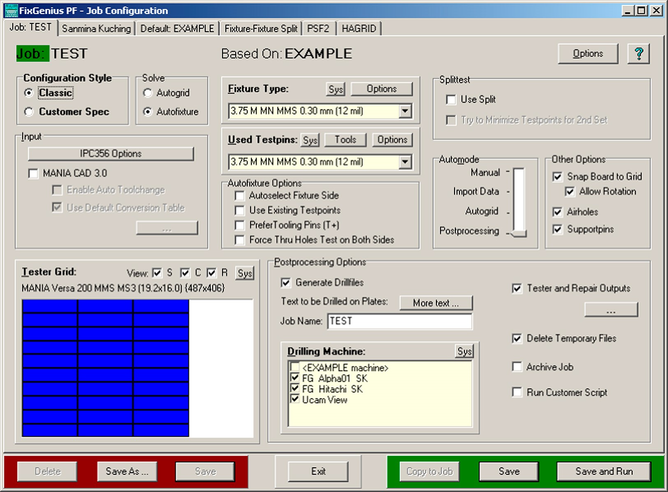Select the Customer Spec configuration style

point(29,111)
